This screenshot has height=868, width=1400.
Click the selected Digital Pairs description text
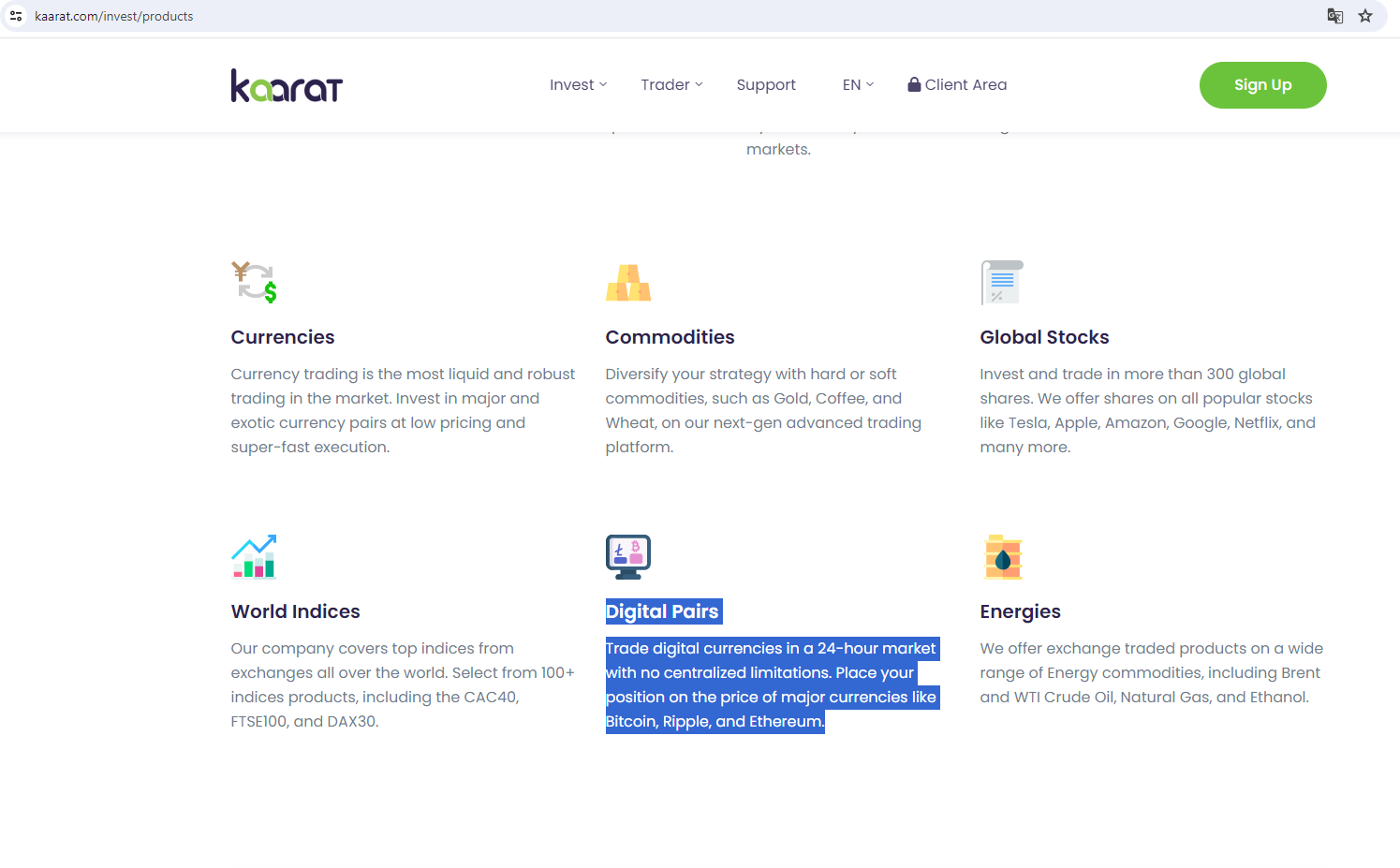(x=773, y=684)
